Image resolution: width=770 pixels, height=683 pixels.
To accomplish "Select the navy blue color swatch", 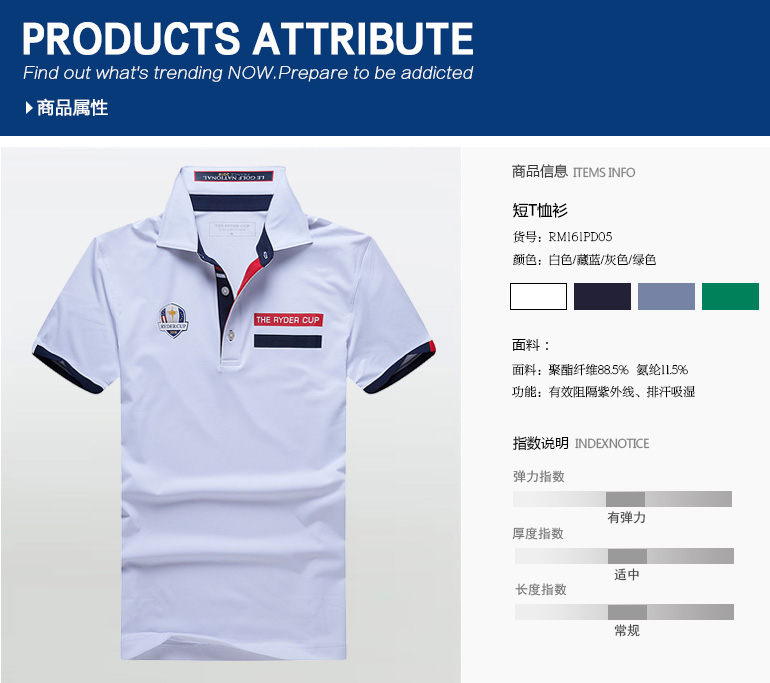I will tap(602, 296).
